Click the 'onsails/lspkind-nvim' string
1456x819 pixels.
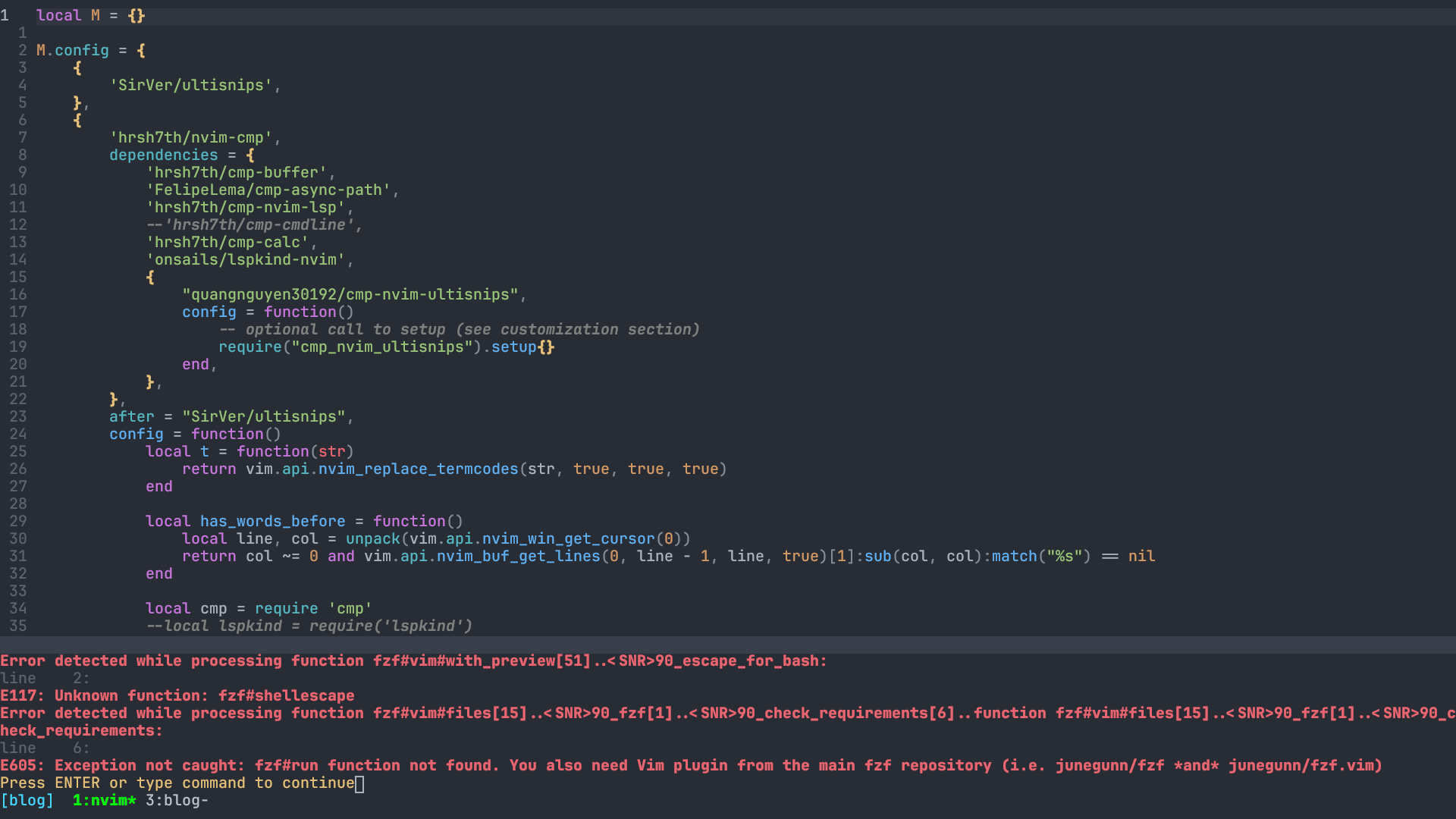click(x=246, y=259)
